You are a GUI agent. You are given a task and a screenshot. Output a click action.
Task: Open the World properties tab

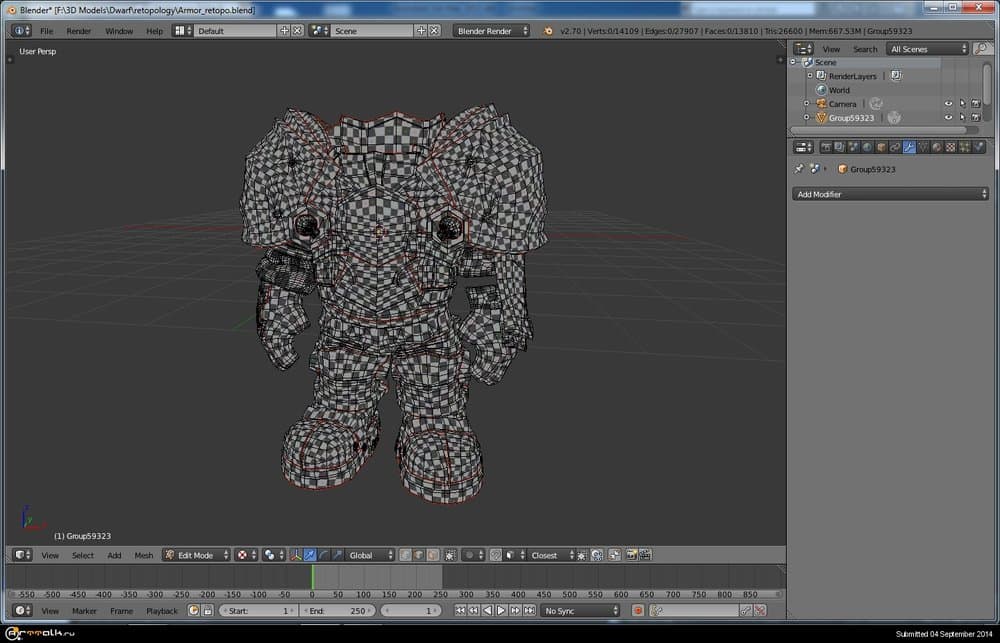(x=867, y=147)
